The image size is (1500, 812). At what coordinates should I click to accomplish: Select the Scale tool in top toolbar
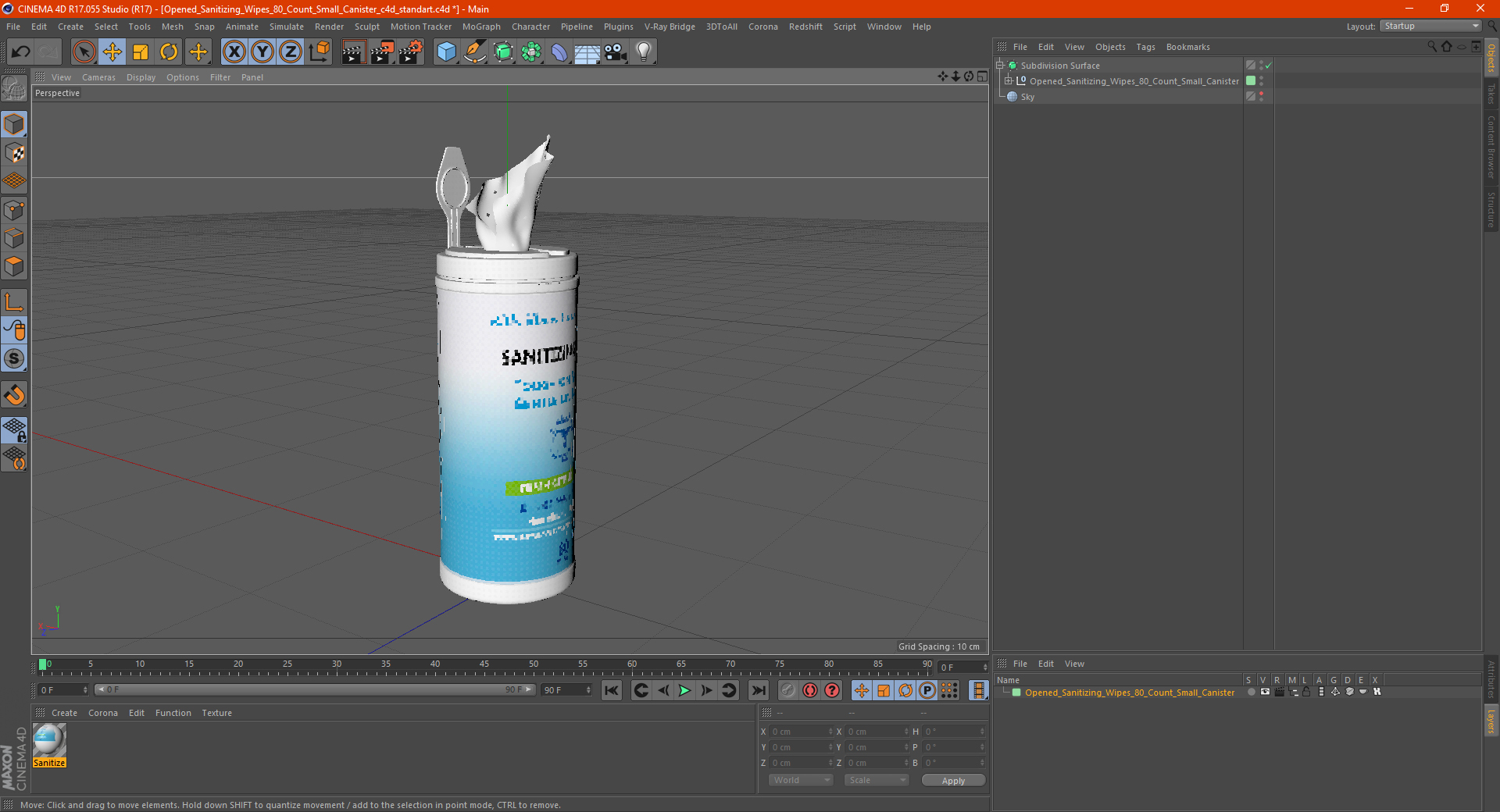tap(141, 52)
